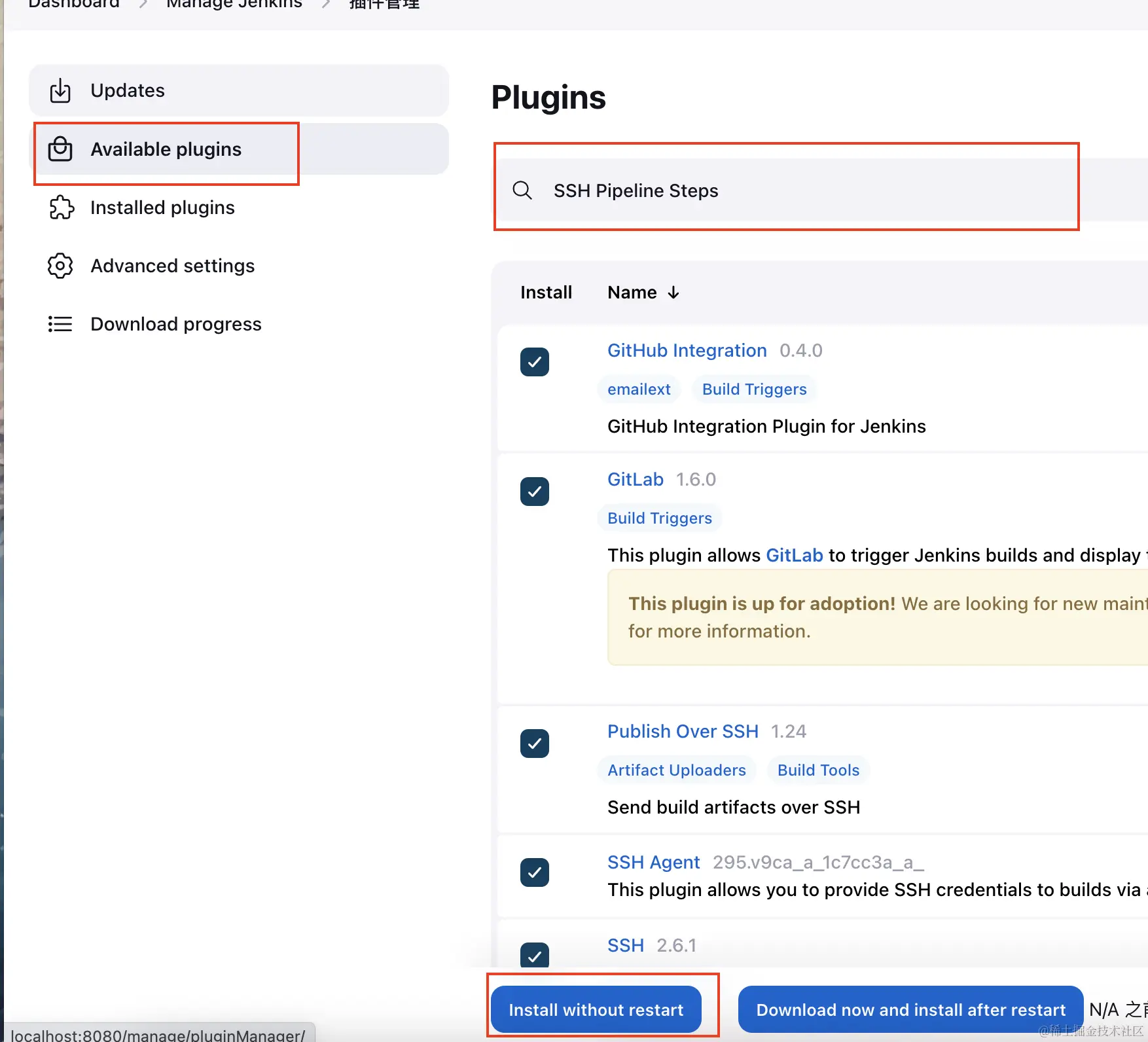Uncheck the GitHub Integration install checkbox

tap(534, 361)
